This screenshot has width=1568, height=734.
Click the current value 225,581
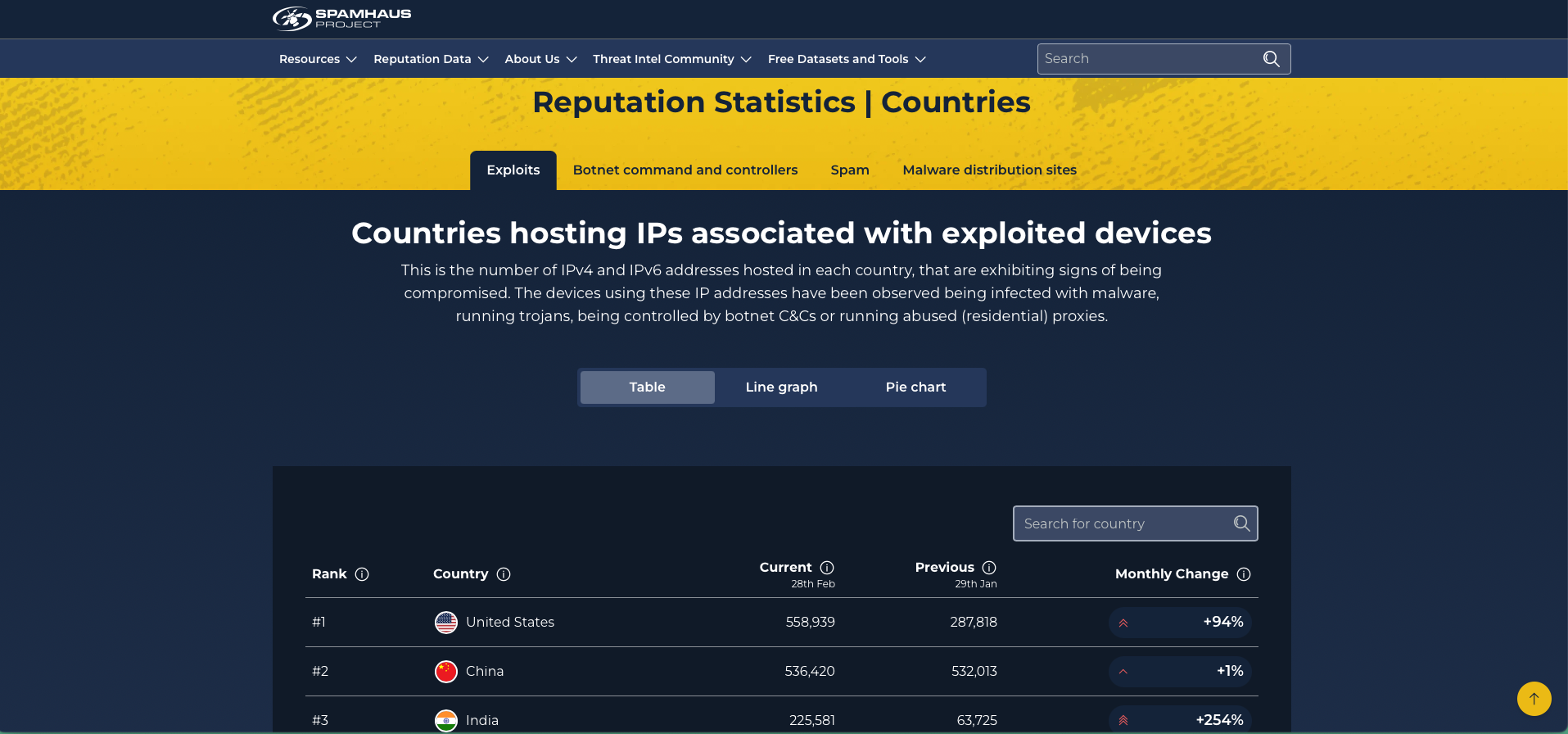[x=812, y=721]
